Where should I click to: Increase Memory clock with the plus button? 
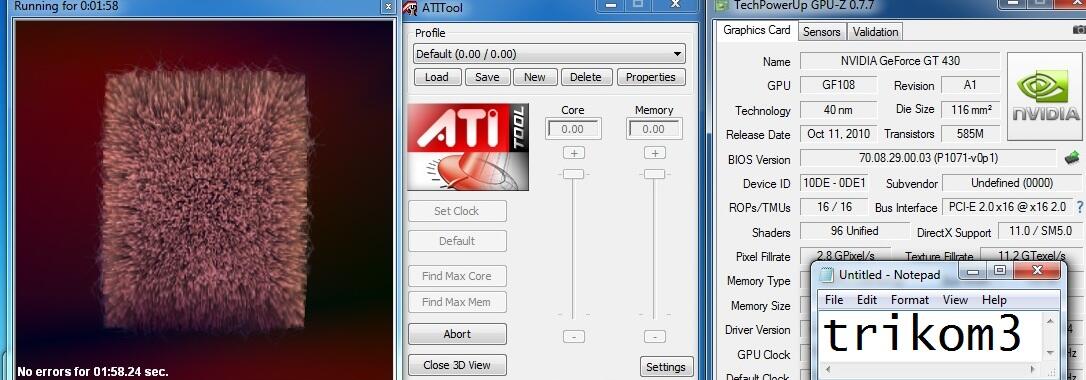coord(655,152)
